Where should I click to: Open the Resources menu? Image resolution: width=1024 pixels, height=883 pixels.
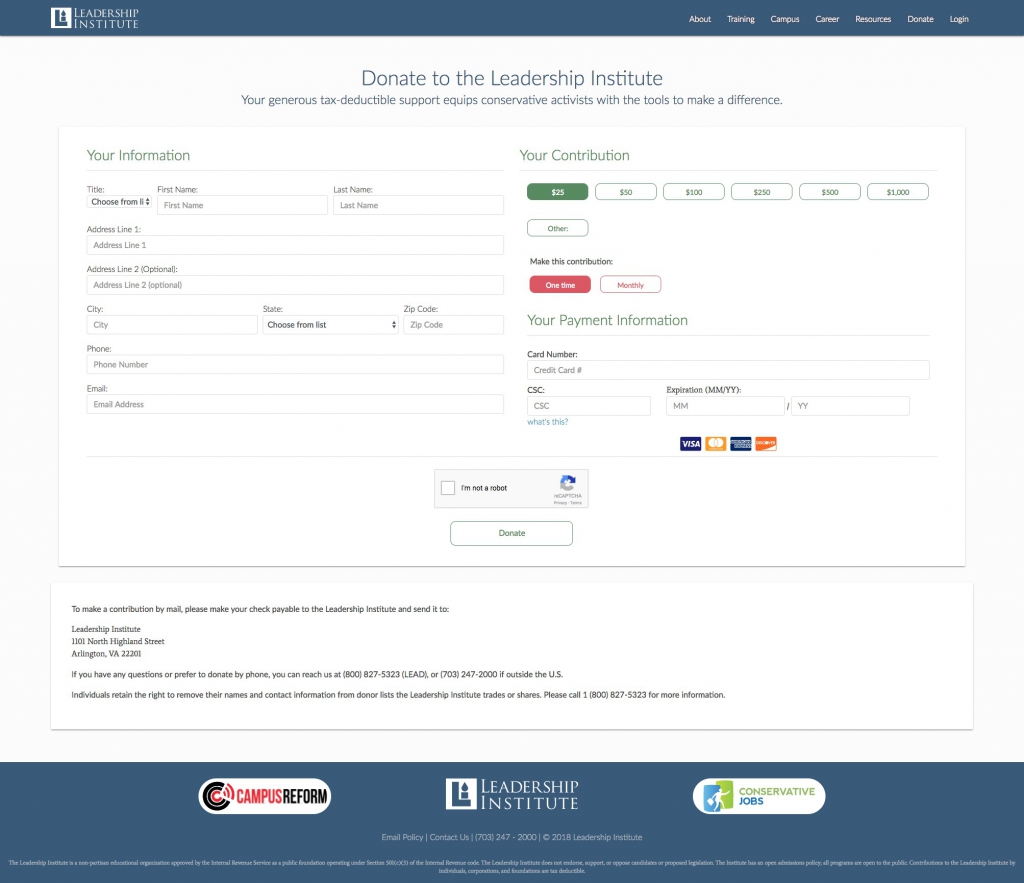873,19
